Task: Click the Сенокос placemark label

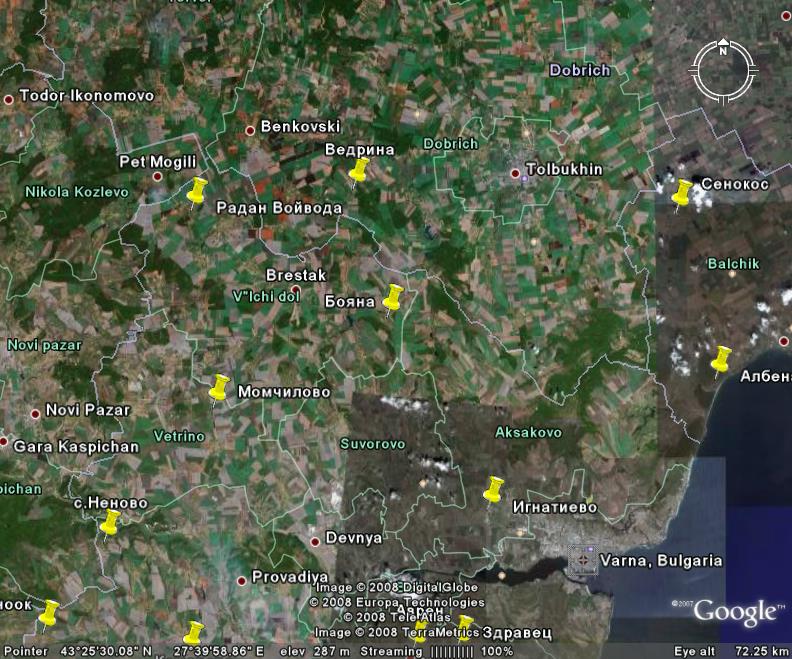Action: pyautogui.click(x=735, y=184)
